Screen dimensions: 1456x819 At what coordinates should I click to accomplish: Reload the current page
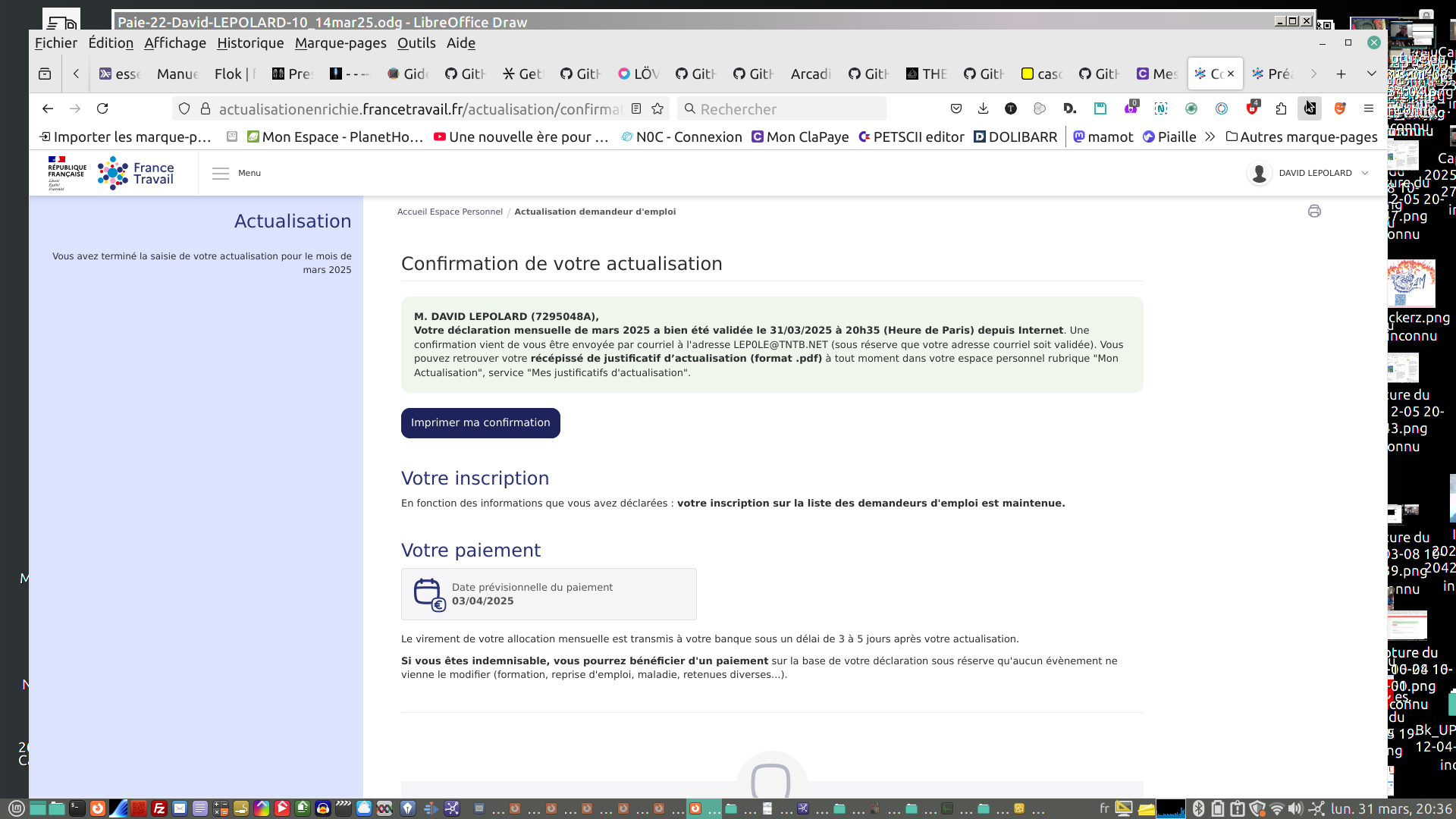coord(102,108)
